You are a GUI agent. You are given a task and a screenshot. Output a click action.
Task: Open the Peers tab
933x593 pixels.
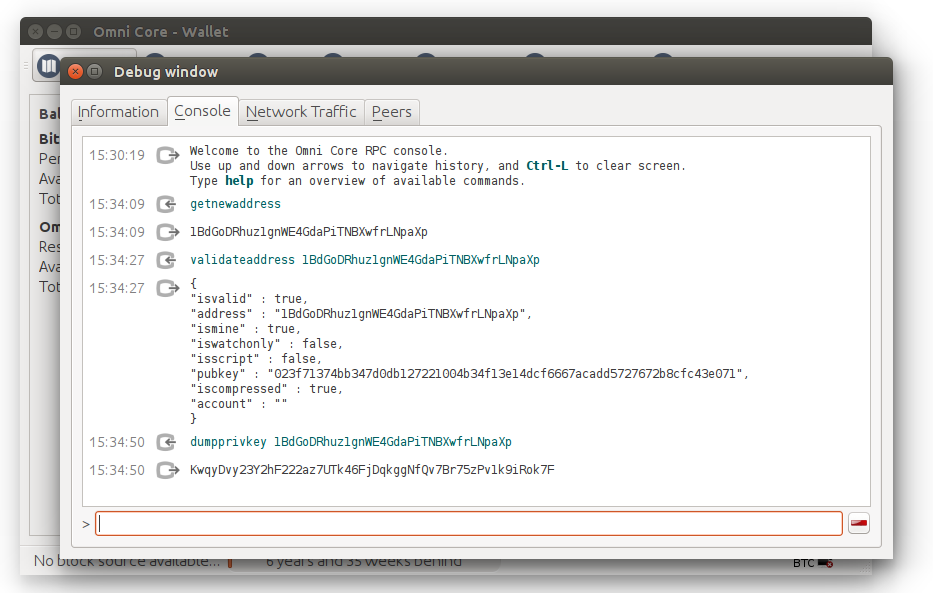[391, 112]
